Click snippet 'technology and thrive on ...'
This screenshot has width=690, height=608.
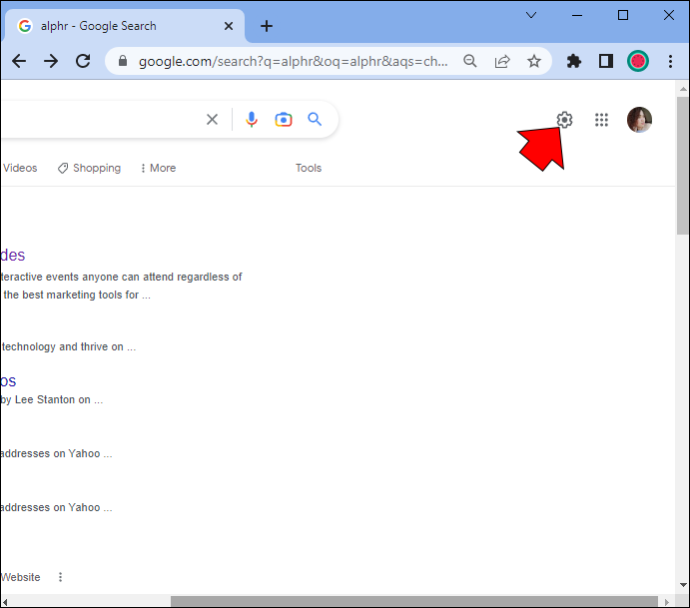(69, 347)
